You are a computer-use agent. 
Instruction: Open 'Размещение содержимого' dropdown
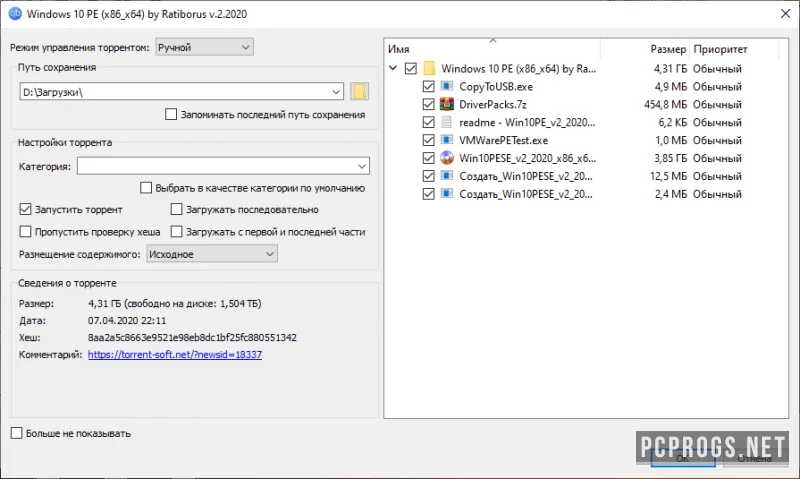click(x=212, y=254)
